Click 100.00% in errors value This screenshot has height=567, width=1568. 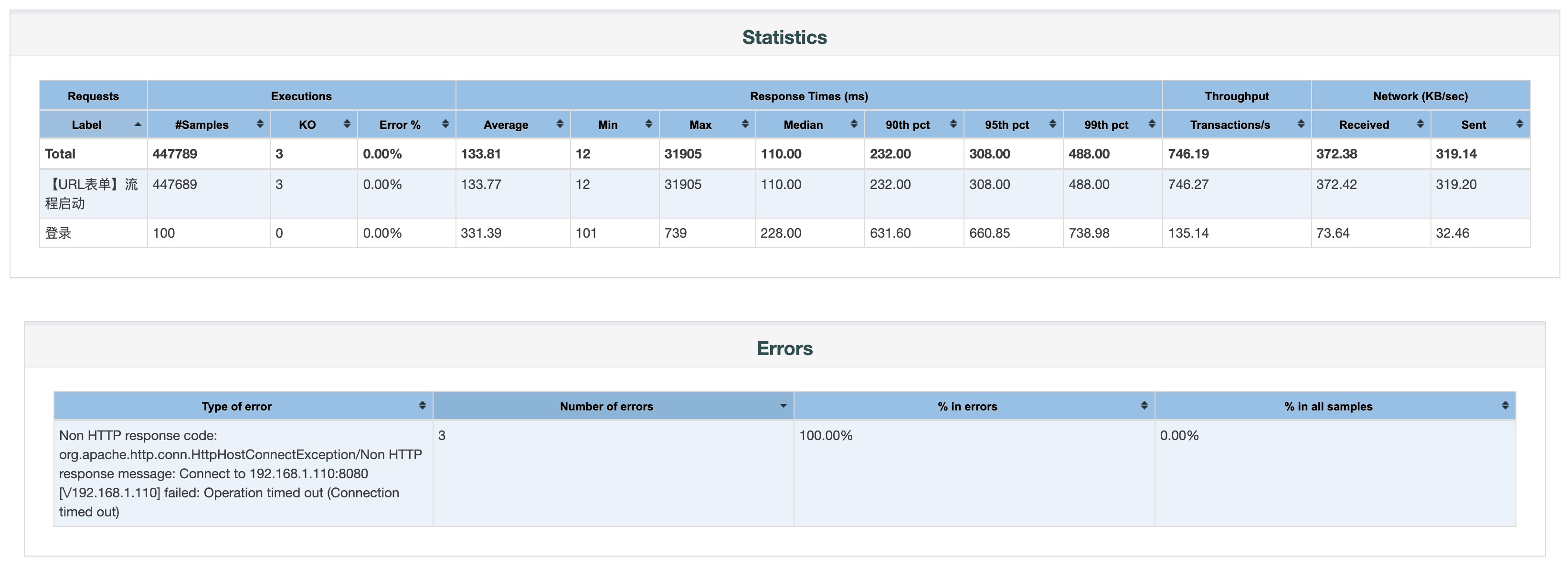pos(826,436)
